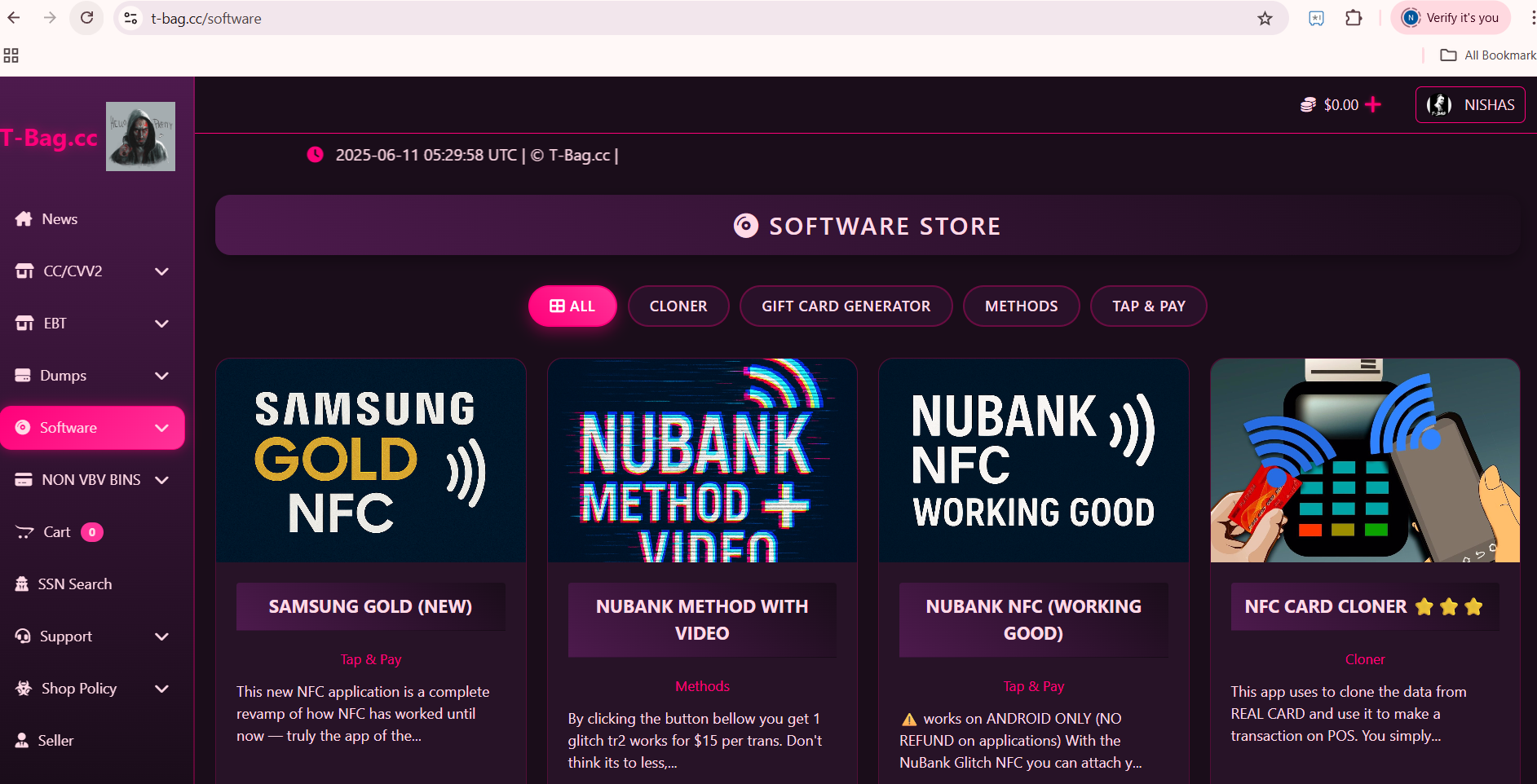Go back using the browser back arrow
This screenshot has height=784, width=1537.
[x=14, y=18]
